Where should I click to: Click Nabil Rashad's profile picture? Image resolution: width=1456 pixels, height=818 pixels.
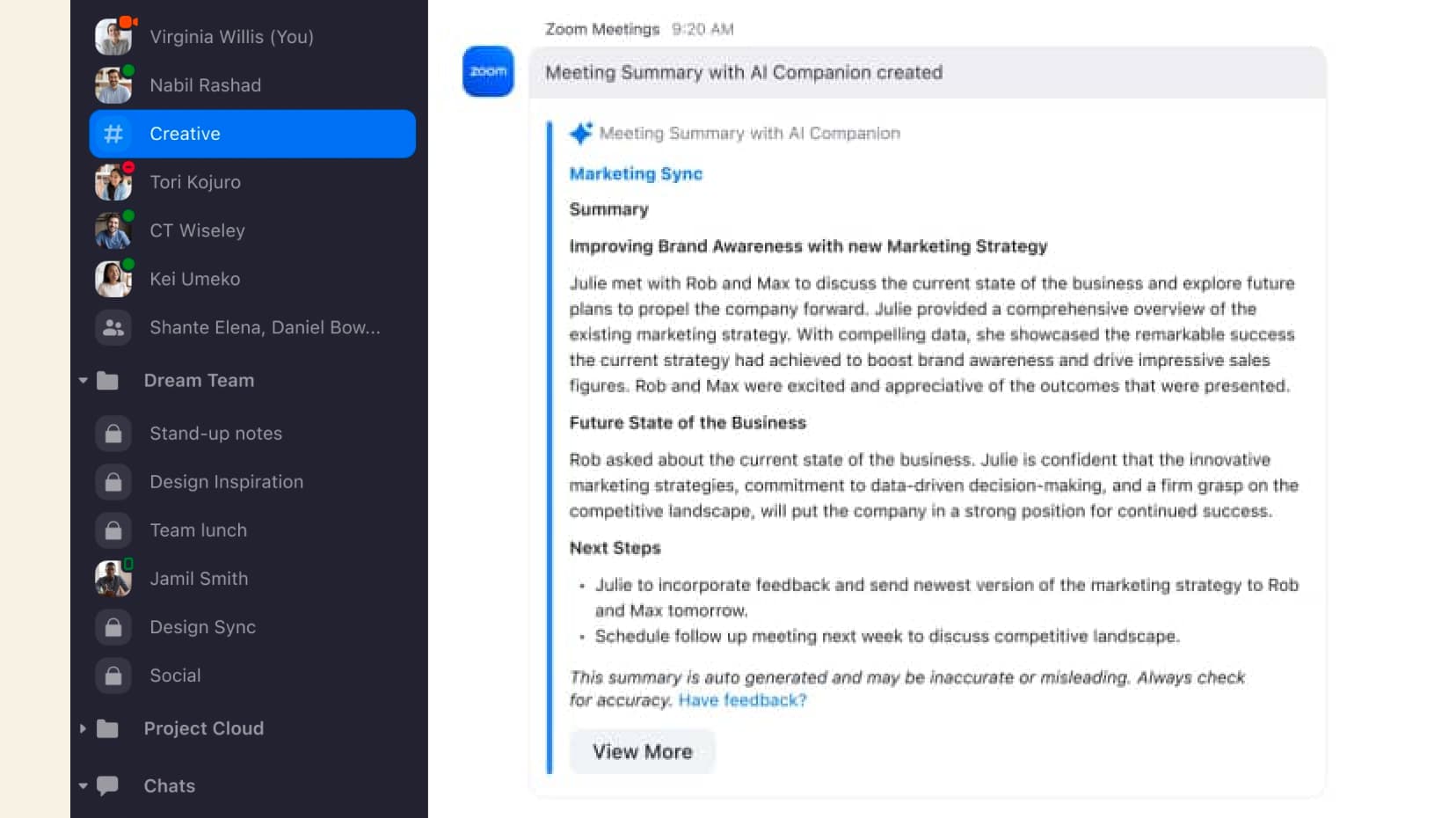[x=113, y=85]
